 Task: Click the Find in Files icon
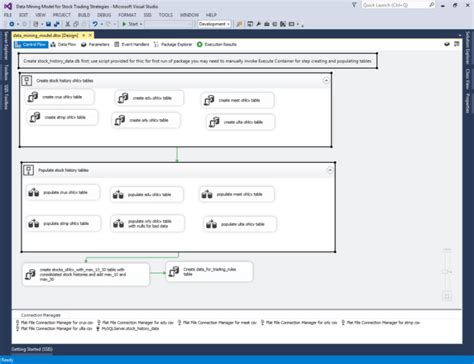239,24
